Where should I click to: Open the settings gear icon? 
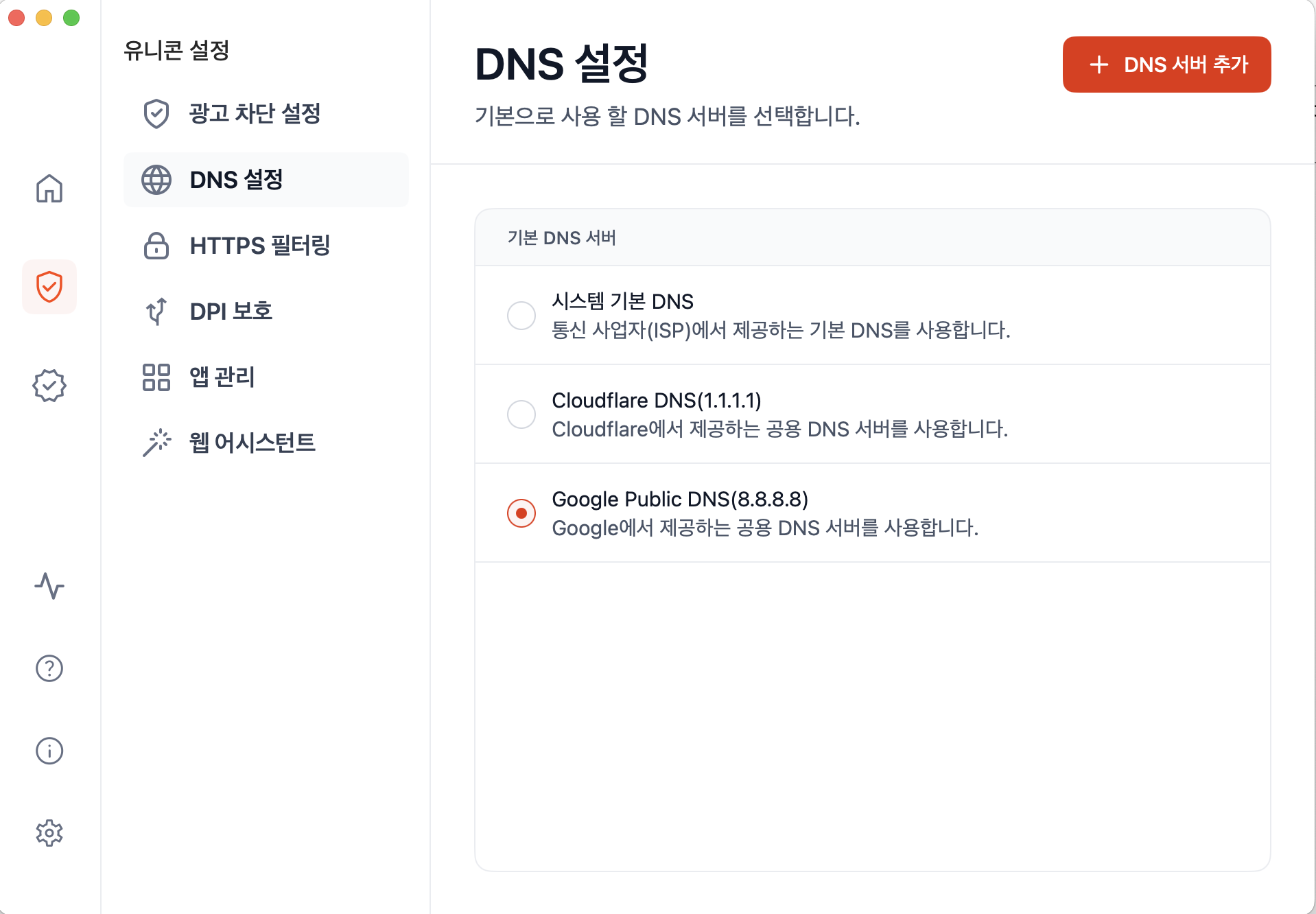(49, 833)
